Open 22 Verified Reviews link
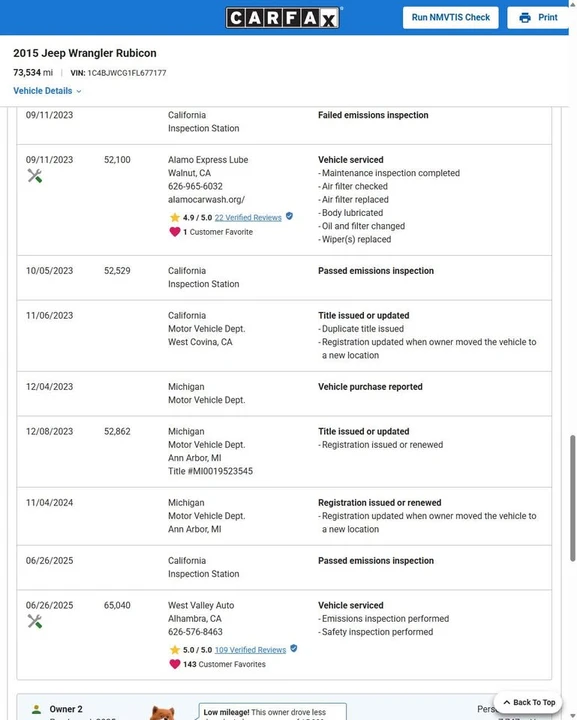The image size is (577, 720). tap(248, 218)
